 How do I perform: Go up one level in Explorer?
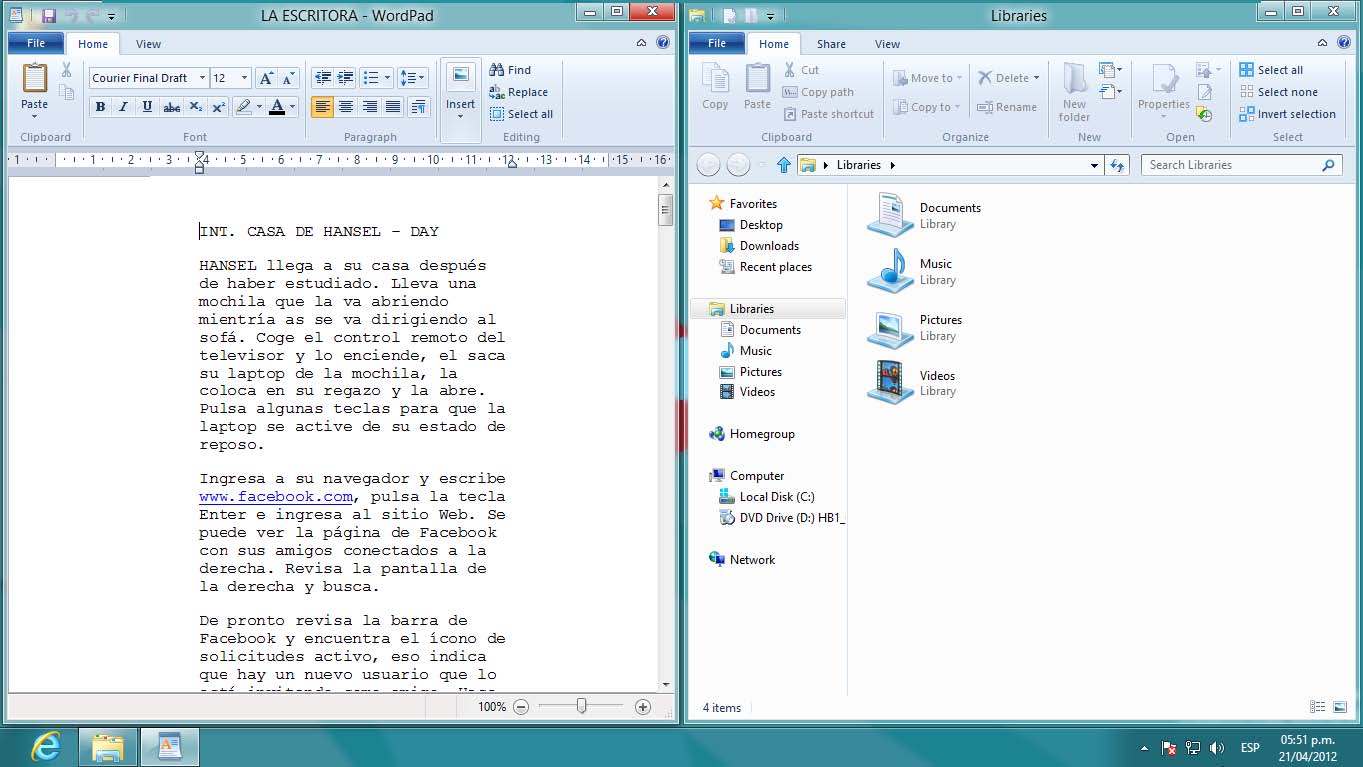click(784, 165)
